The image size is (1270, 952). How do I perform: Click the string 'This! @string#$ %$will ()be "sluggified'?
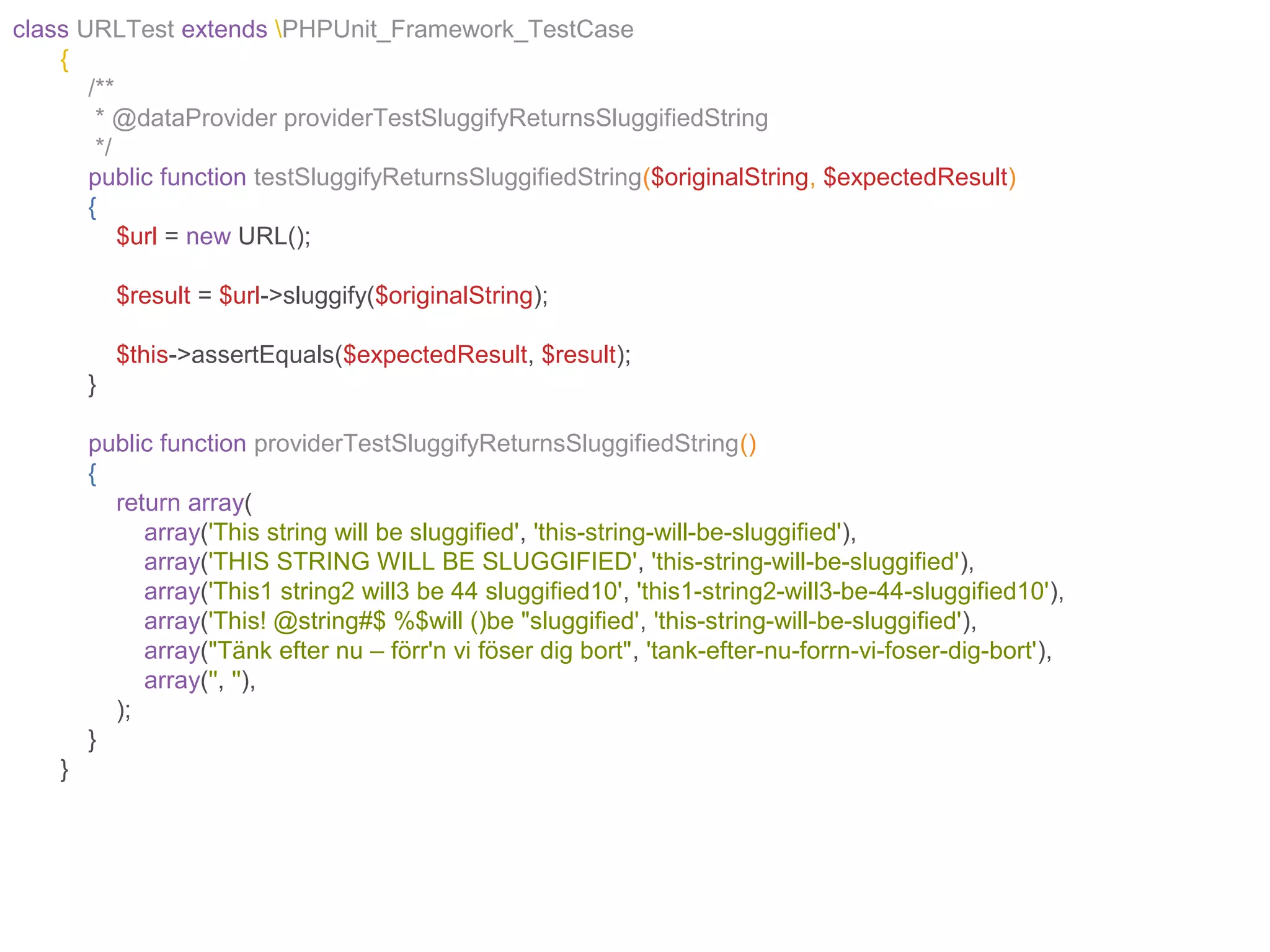click(x=424, y=621)
